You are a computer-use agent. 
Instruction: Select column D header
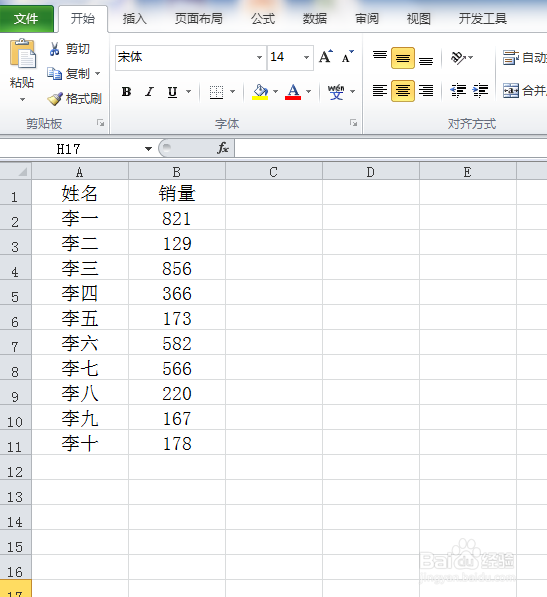pos(371,172)
